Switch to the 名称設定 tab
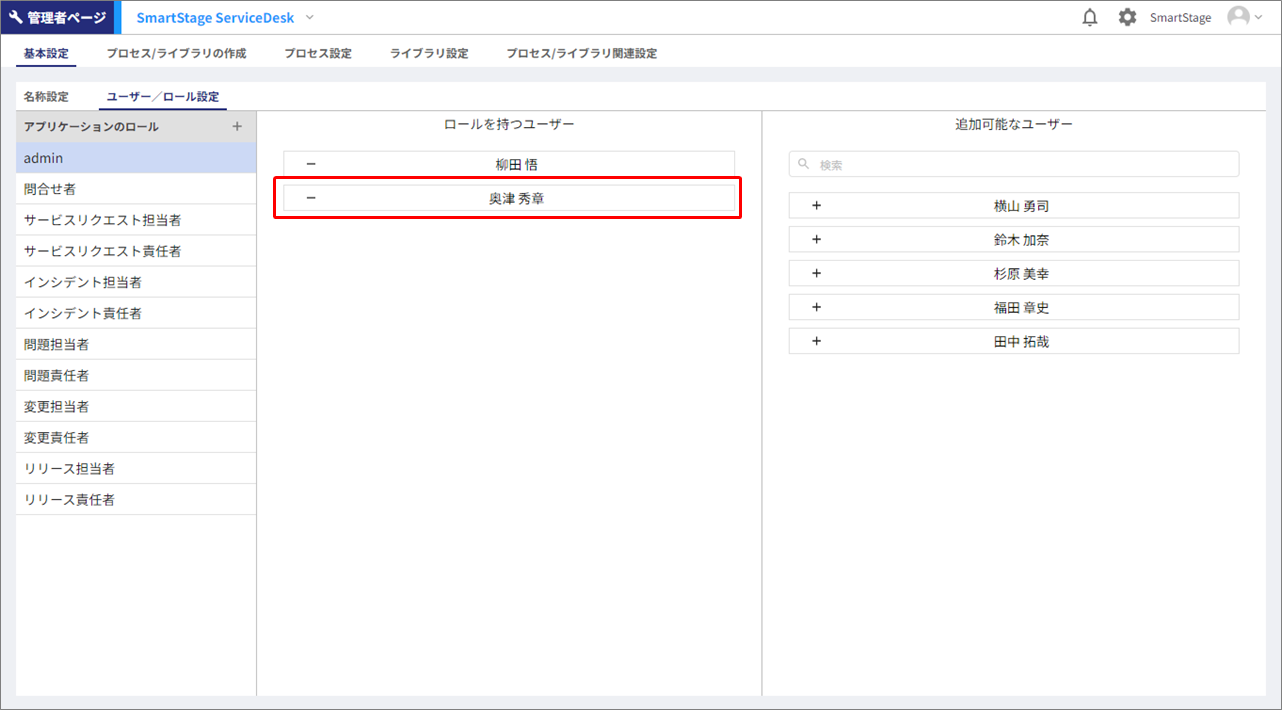The height and width of the screenshot is (710, 1282). pyautogui.click(x=46, y=97)
